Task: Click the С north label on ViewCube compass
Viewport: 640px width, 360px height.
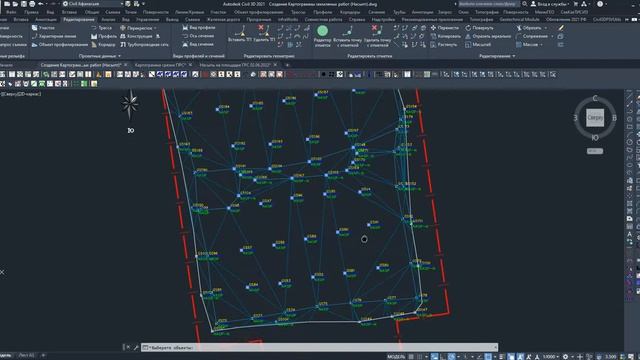Action: pos(595,98)
